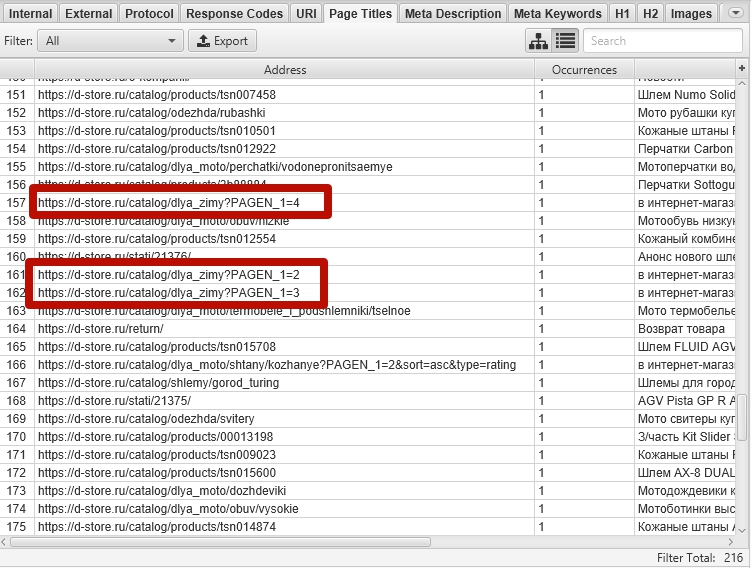Select the odezhda/rubashki URL row
Screen dimensions: 751x568
[368, 113]
